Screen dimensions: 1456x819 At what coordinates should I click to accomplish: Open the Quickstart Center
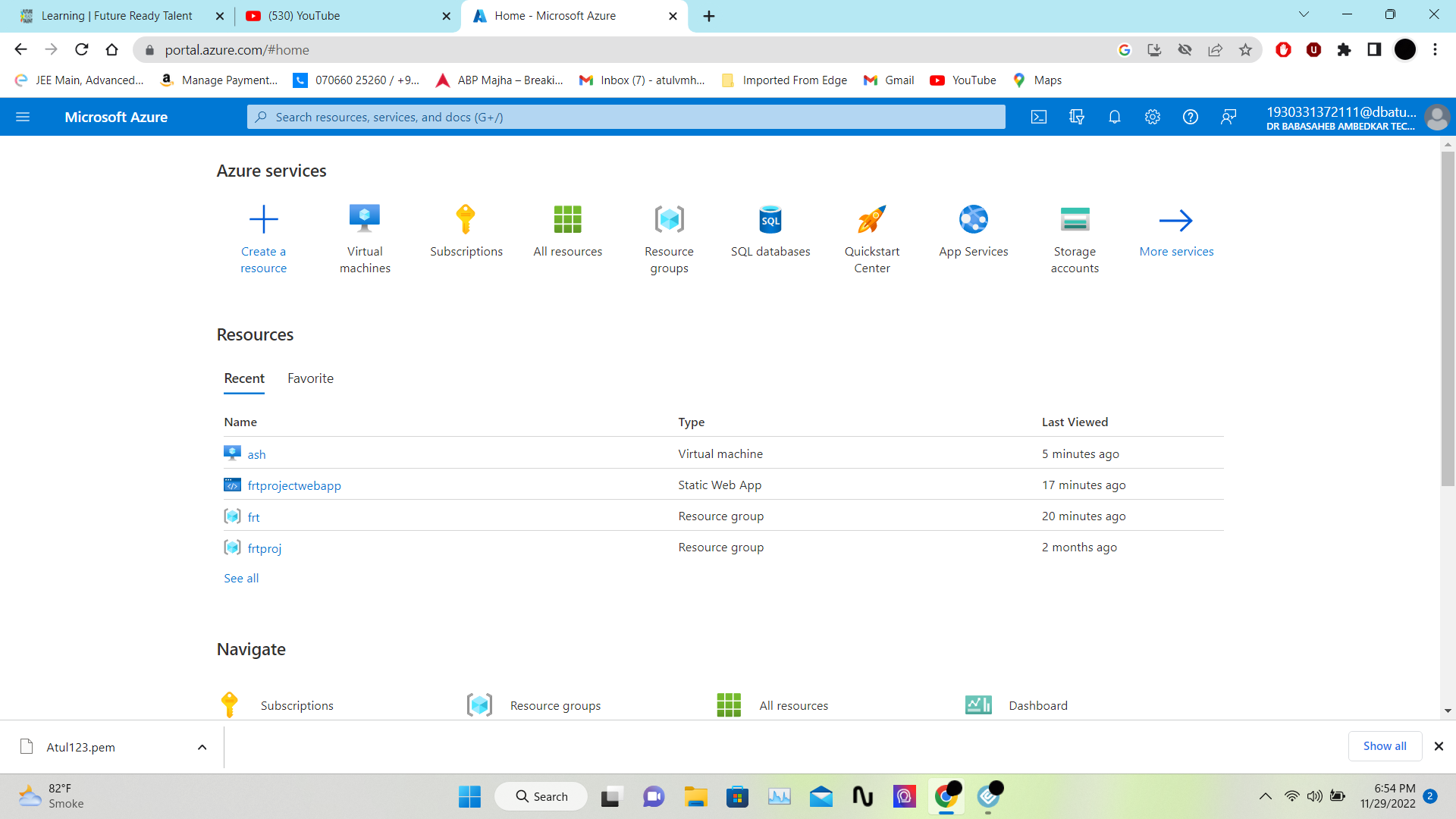[x=872, y=239]
